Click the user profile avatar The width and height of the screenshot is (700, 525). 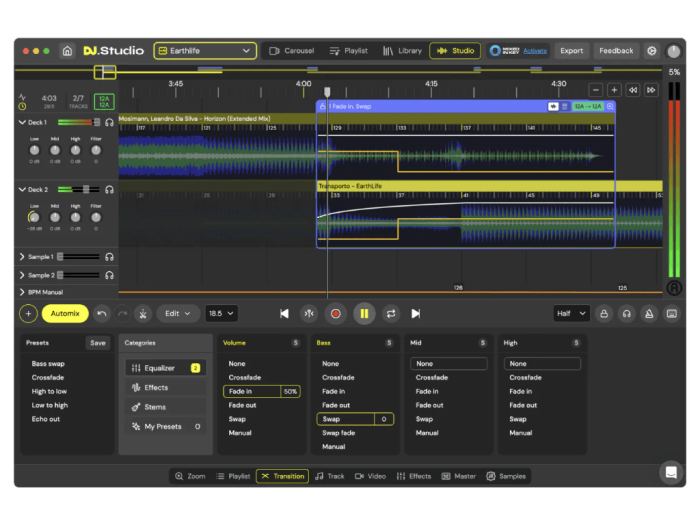coord(673,51)
